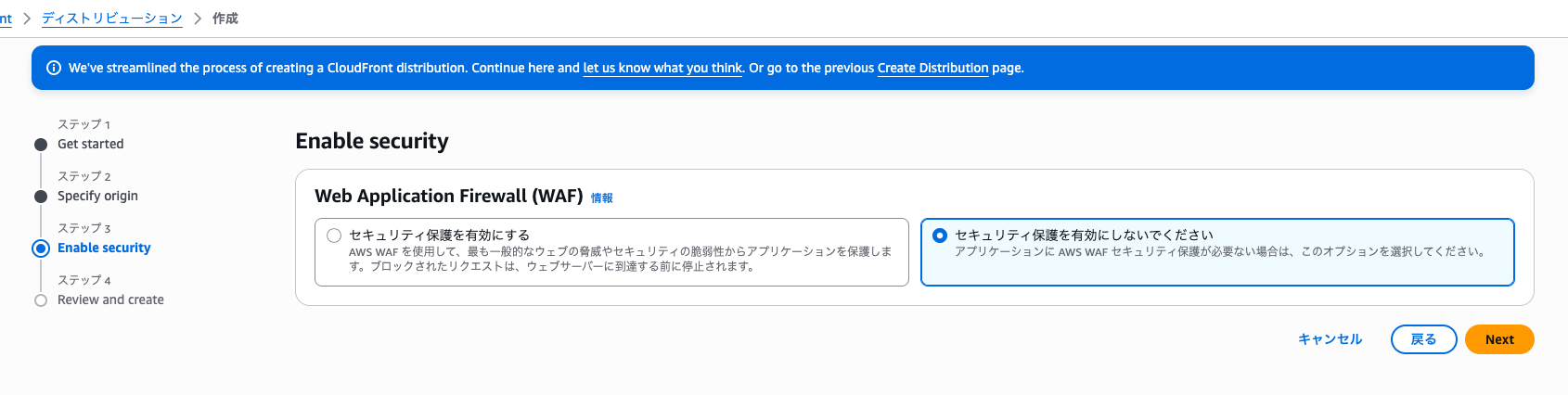Image resolution: width=1568 pixels, height=395 pixels.
Task: Click the ステップ 4 label
Action: tap(84, 280)
